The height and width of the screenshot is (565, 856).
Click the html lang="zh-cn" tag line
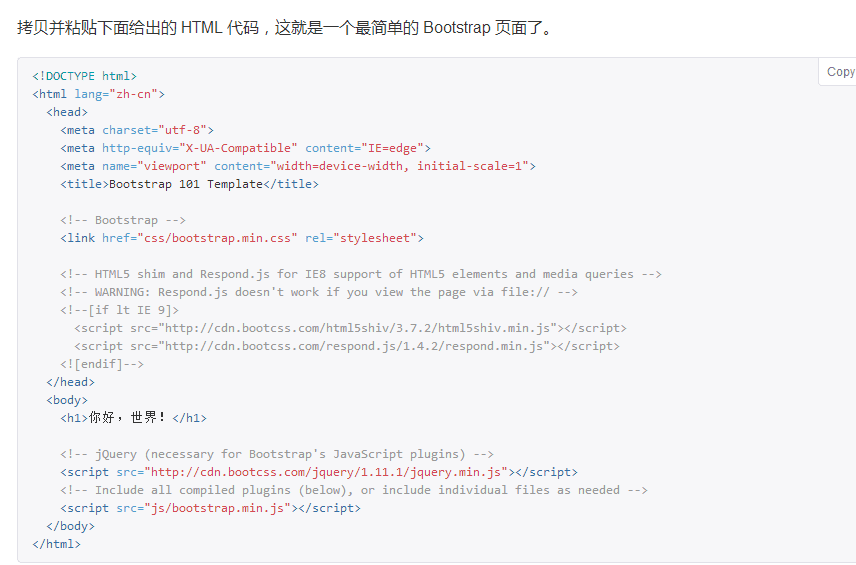point(98,94)
